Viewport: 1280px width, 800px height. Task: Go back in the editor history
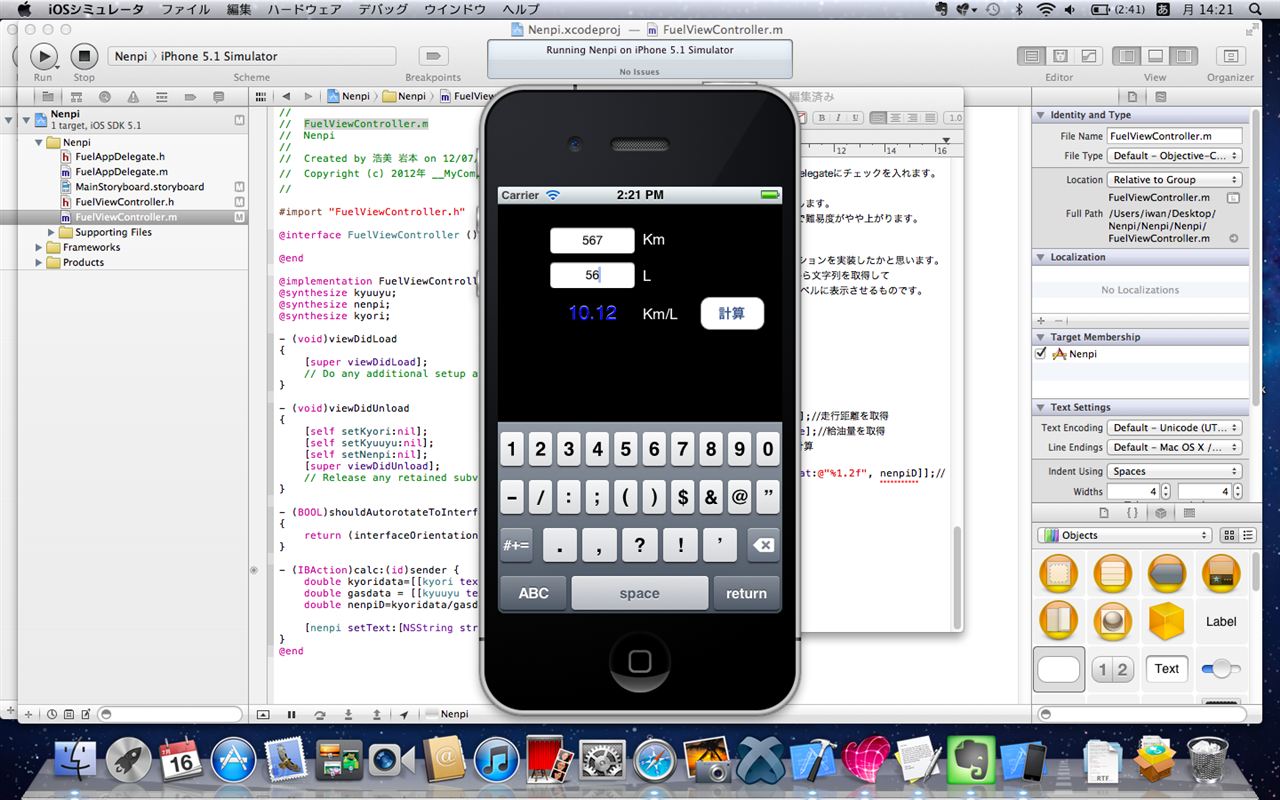[287, 97]
